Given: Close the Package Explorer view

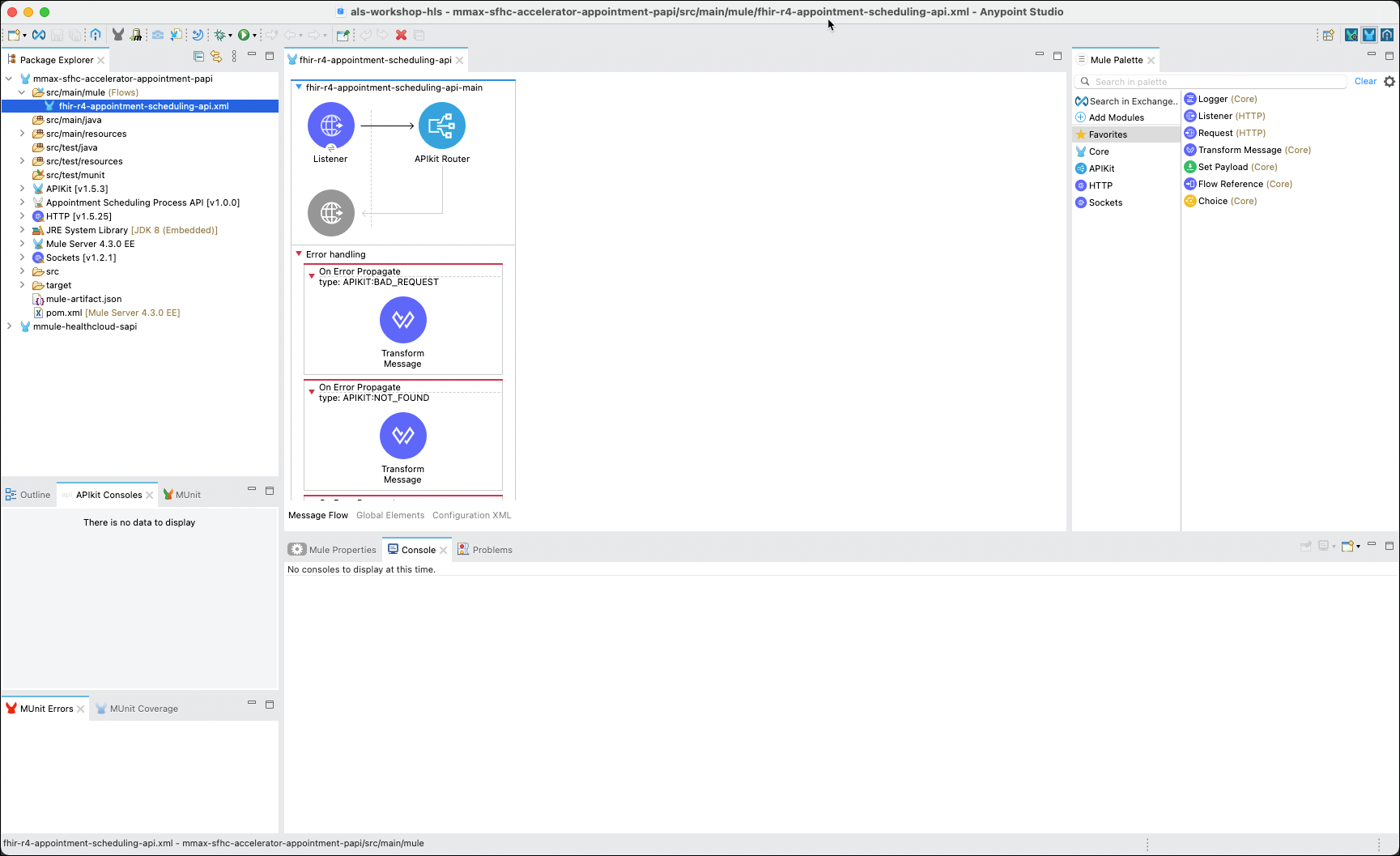Looking at the screenshot, I should [101, 60].
